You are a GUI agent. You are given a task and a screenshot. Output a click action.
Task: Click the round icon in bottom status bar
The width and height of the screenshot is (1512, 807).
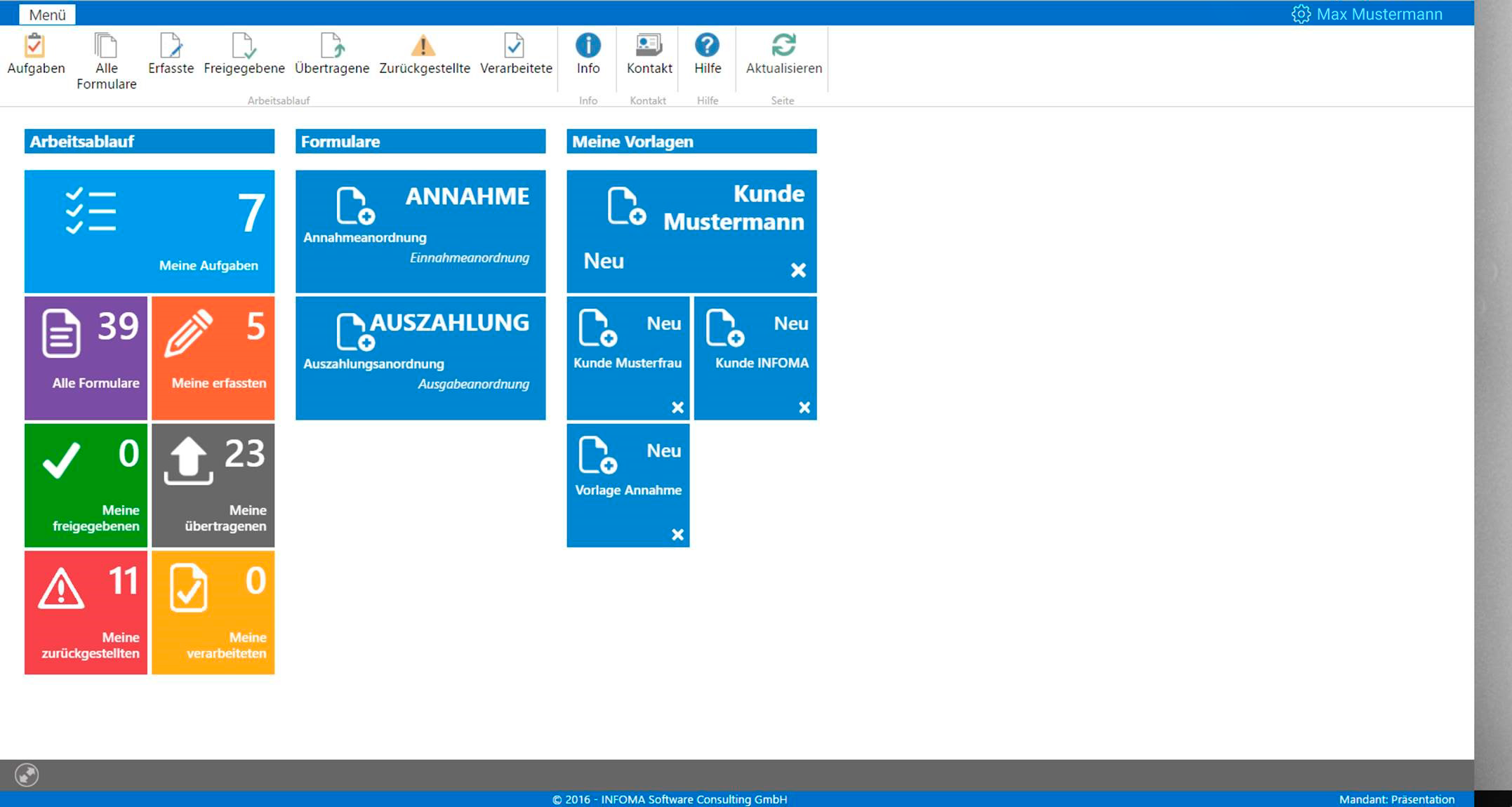27,775
